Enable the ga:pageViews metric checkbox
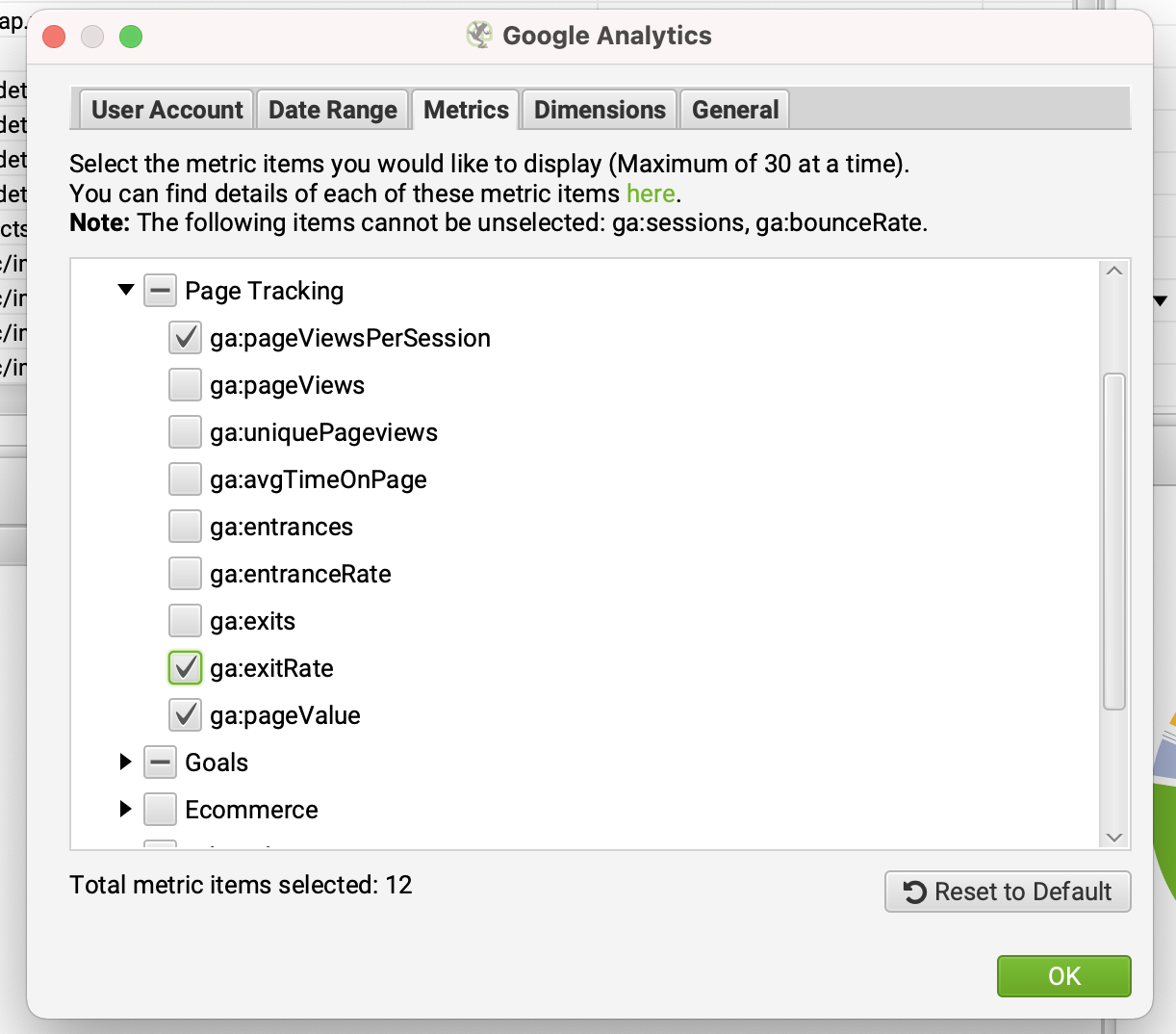1176x1034 pixels. 185,385
